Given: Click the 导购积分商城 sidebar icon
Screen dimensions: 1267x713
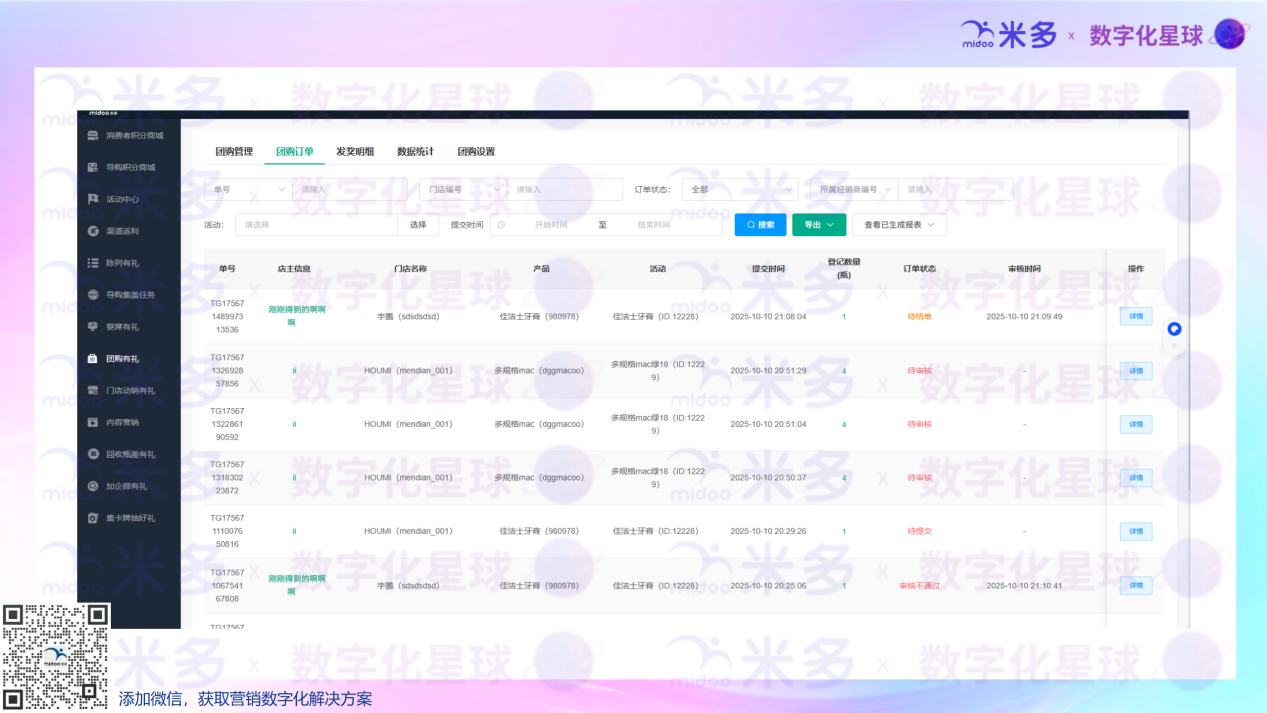Looking at the screenshot, I should pyautogui.click(x=93, y=167).
